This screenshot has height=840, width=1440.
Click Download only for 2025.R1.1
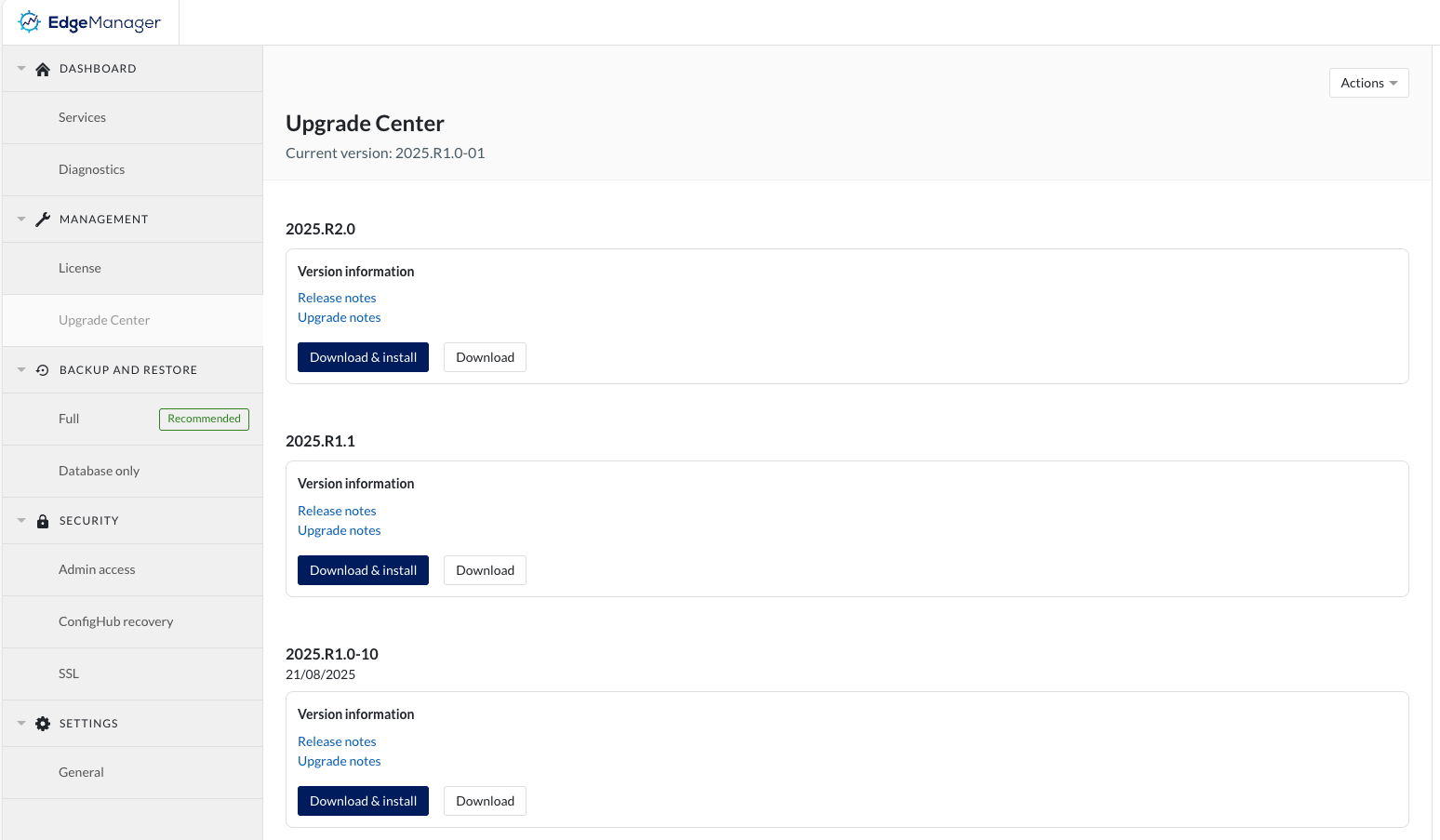click(485, 570)
